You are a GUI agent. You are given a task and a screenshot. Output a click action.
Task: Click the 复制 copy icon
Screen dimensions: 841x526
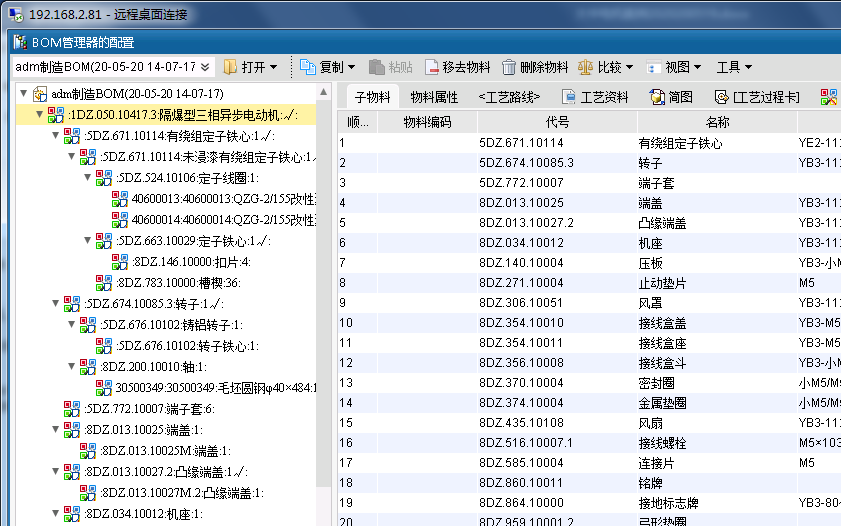tap(308, 67)
